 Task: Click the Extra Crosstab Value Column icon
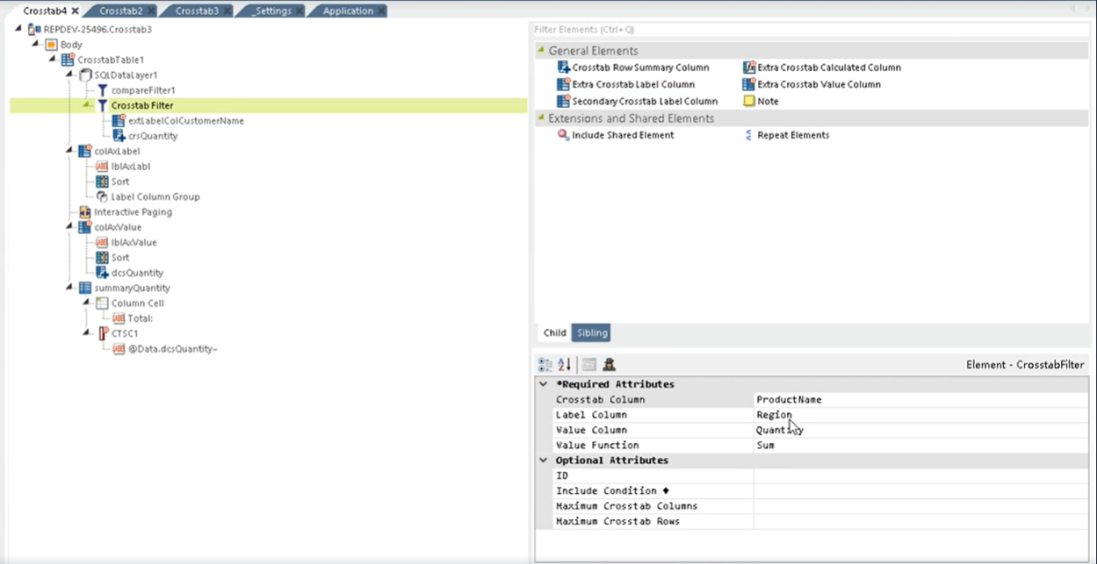[749, 84]
